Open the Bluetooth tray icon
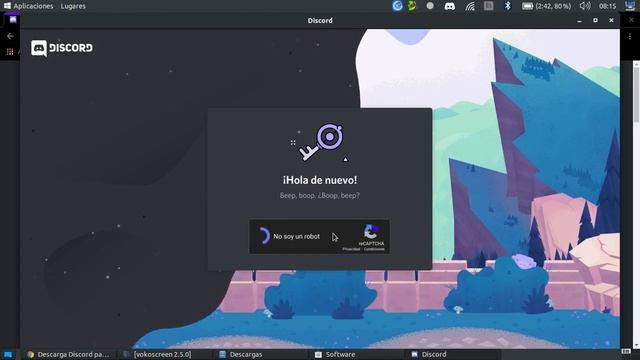The image size is (640, 360). pos(507,6)
